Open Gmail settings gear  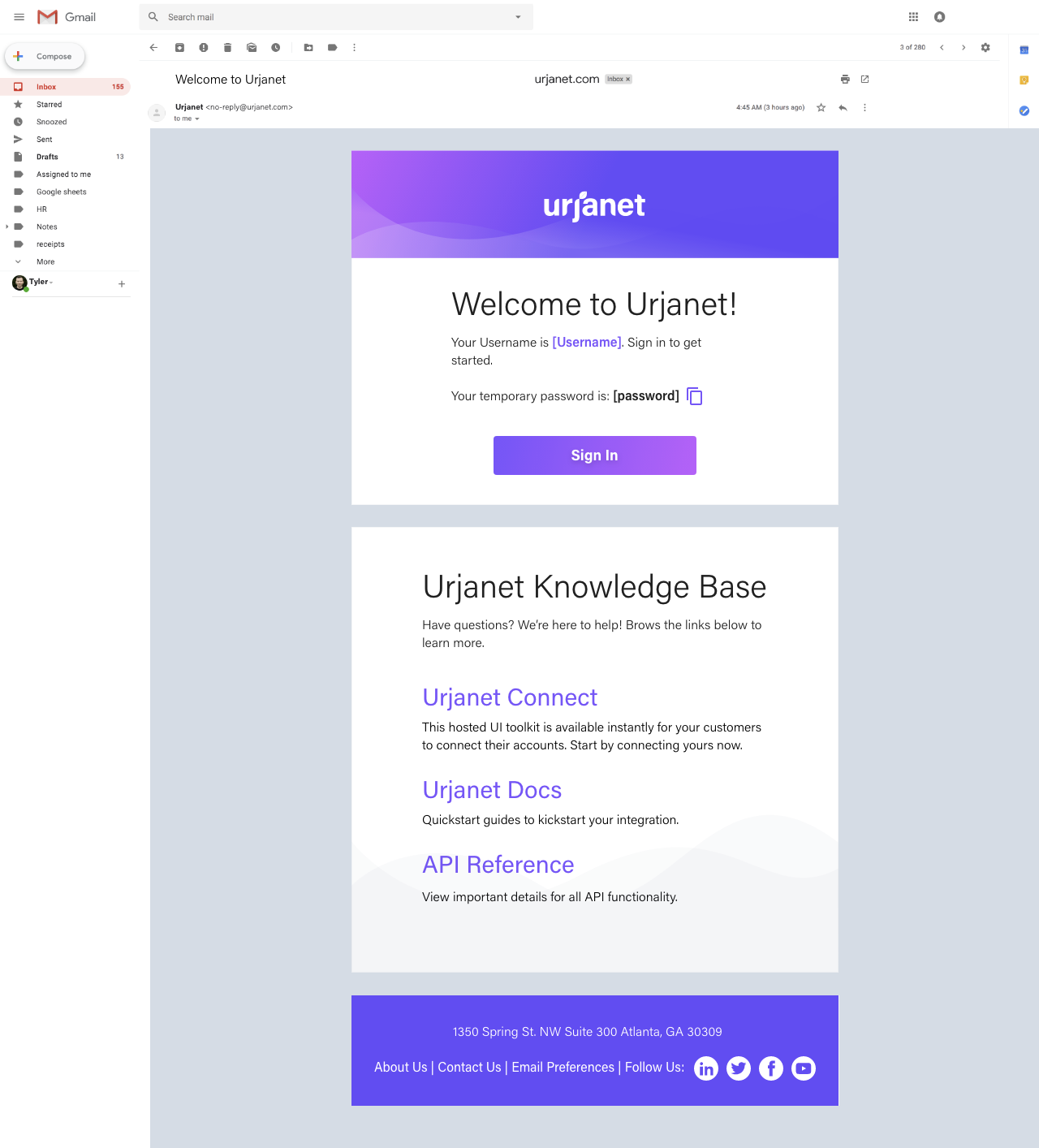[985, 48]
